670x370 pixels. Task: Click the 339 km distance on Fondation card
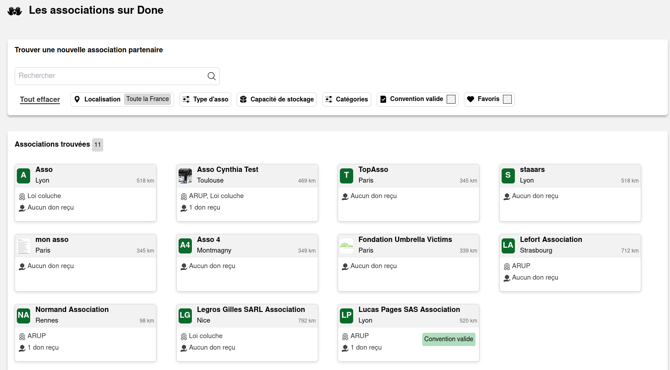468,251
